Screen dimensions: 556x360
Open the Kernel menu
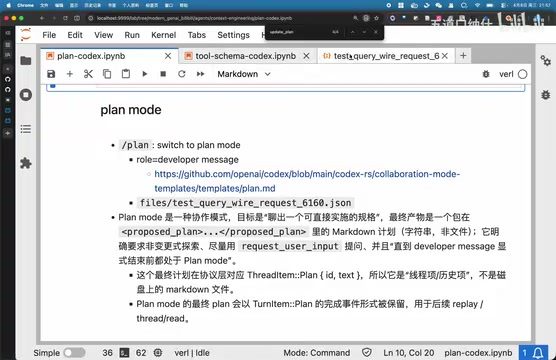tap(163, 35)
